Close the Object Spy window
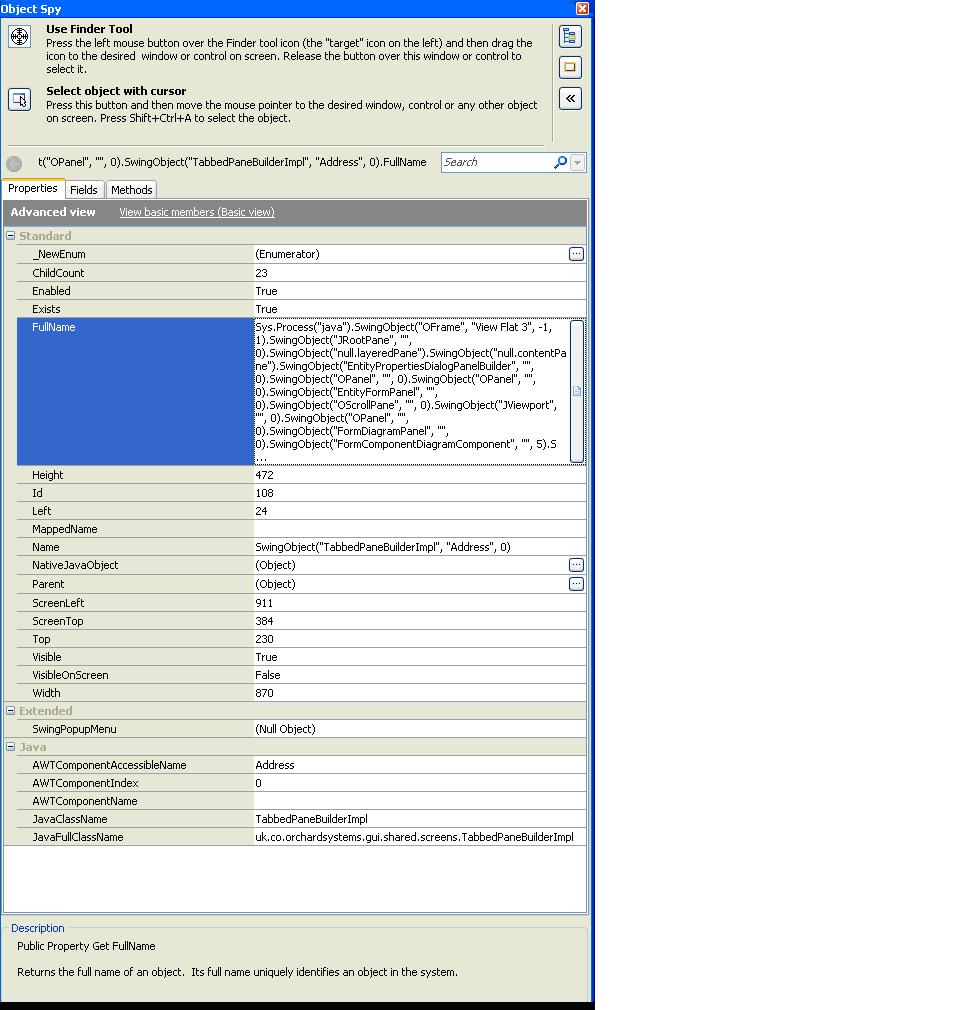Screen dimensions: 960x1010 582,8
